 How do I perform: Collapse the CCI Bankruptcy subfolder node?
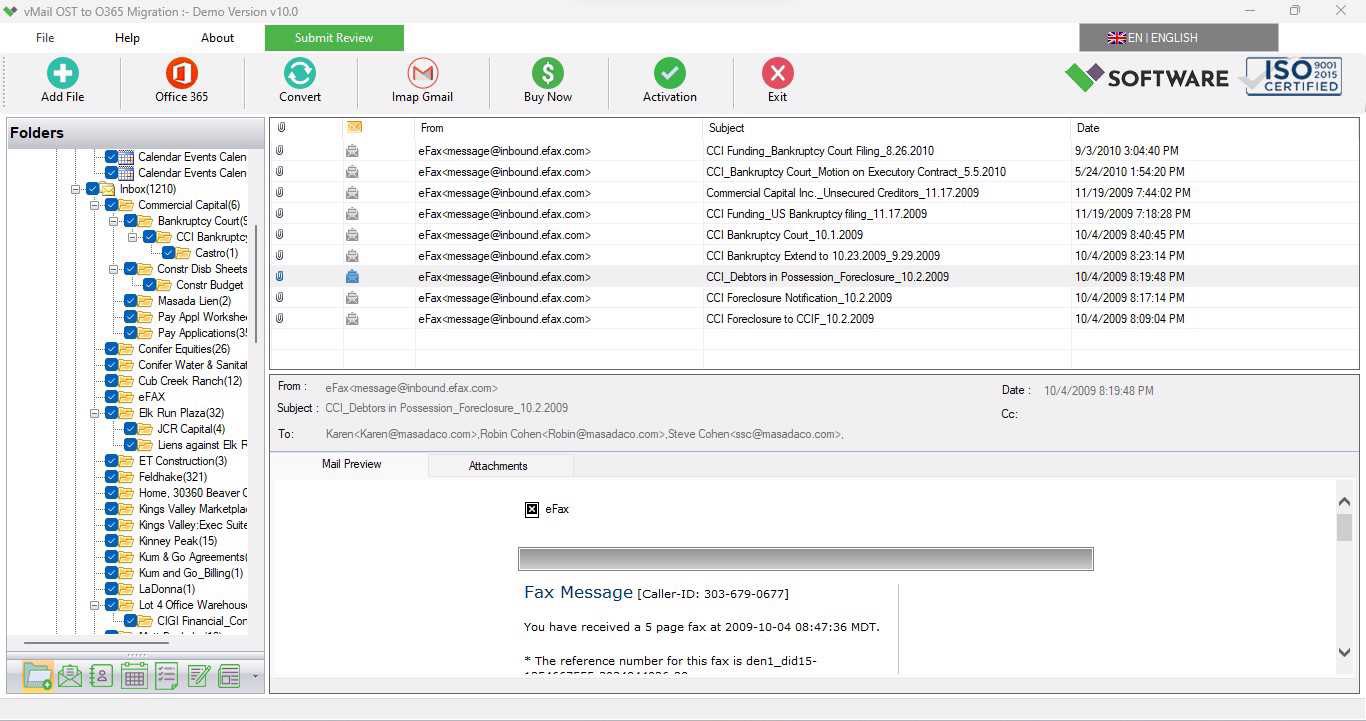pos(133,237)
